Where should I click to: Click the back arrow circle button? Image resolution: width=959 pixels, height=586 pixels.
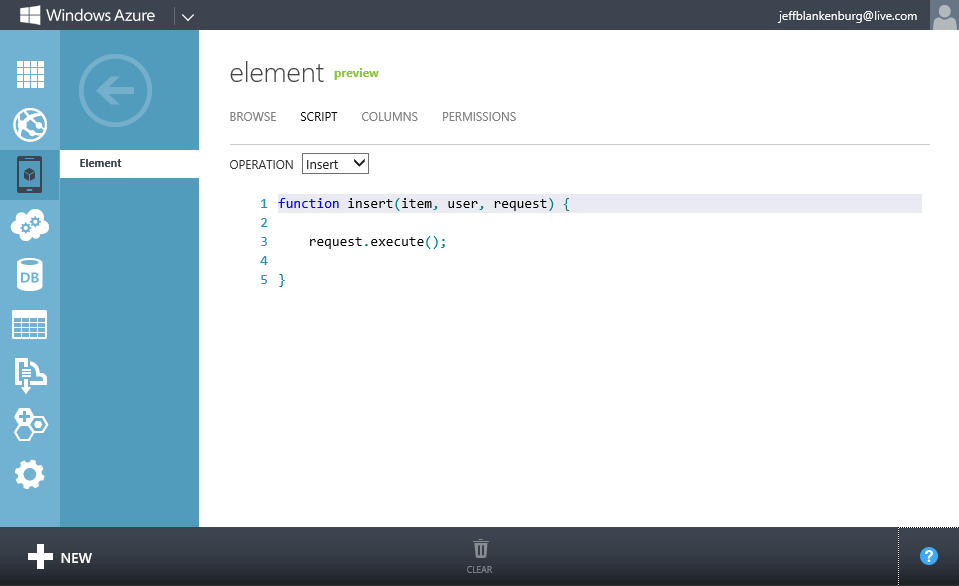click(x=115, y=92)
